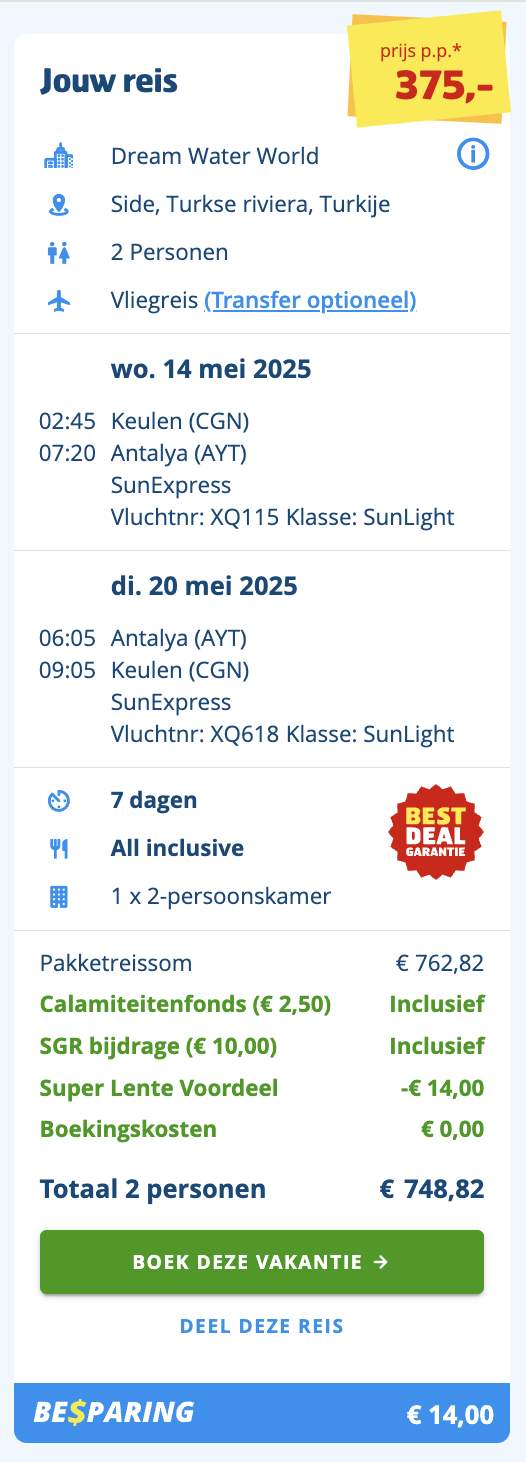Viewport: 526px width, 1462px height.
Task: Click the duration clock icon
Action: pos(59,800)
